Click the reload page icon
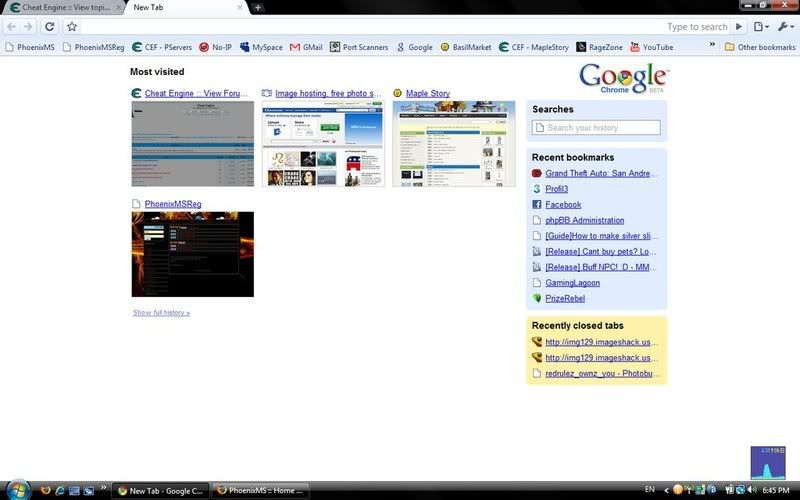800x500 pixels. pos(49,27)
